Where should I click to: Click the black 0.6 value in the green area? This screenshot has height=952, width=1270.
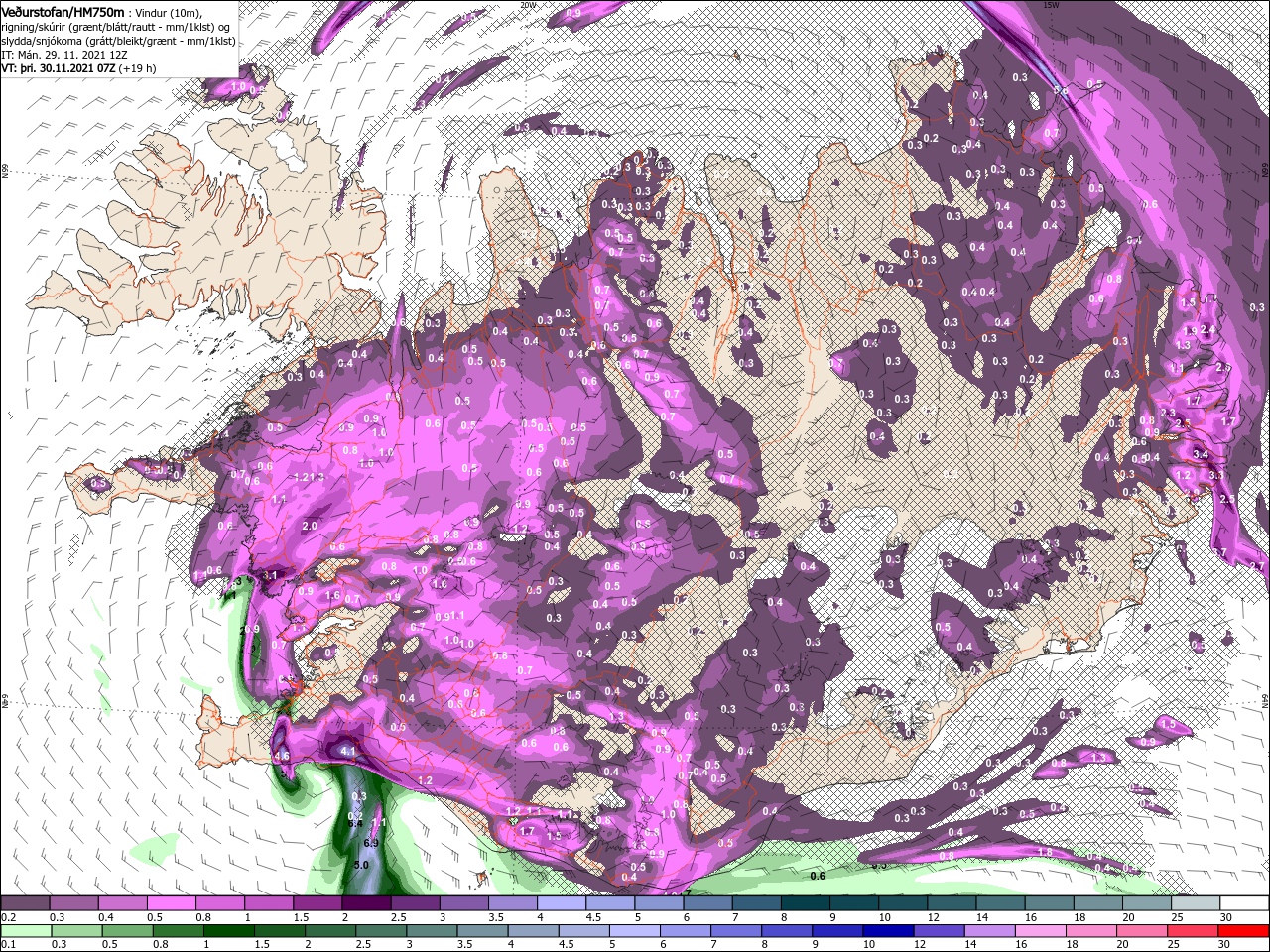[818, 876]
